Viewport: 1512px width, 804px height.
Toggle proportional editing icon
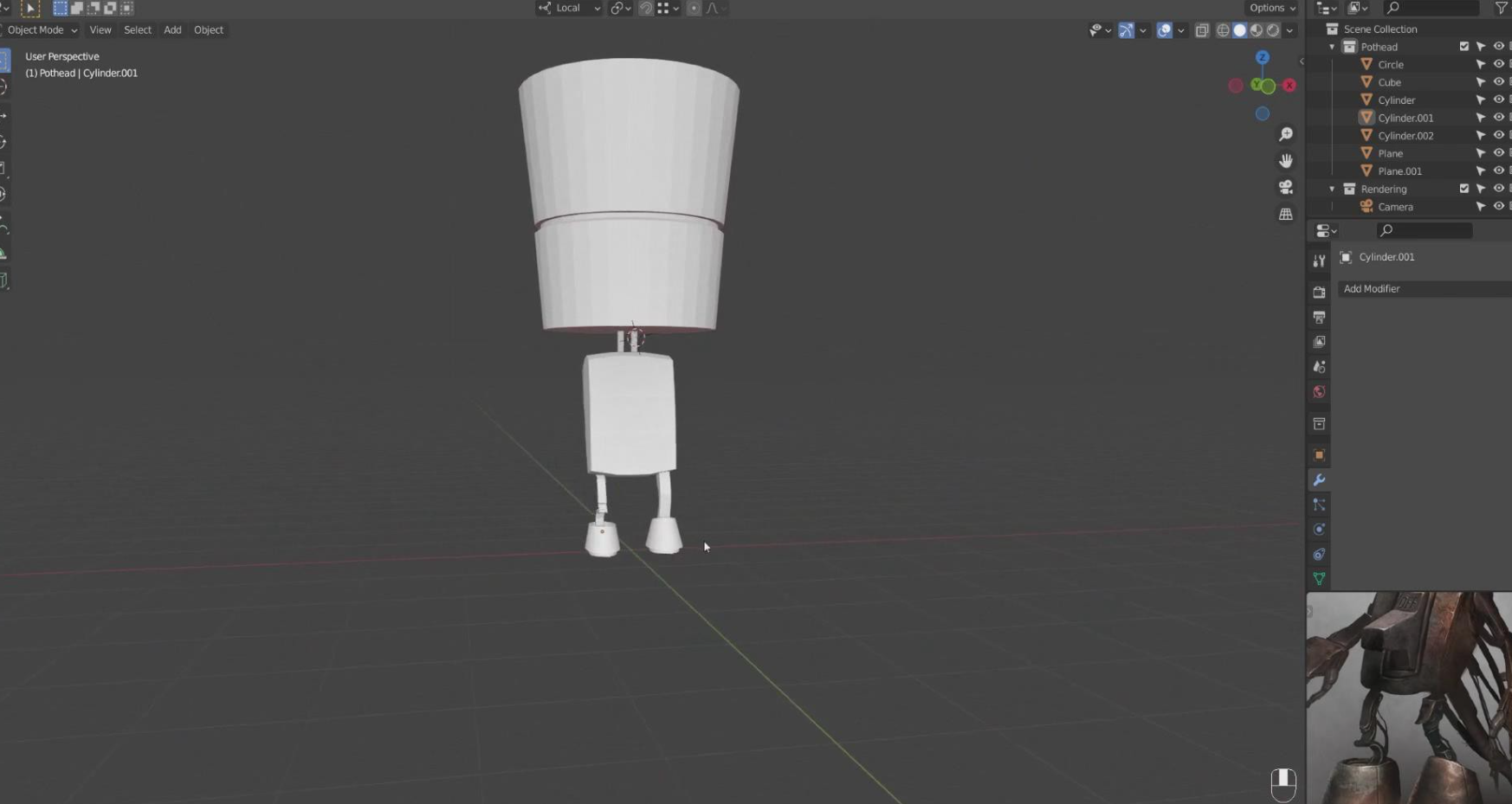coord(694,8)
